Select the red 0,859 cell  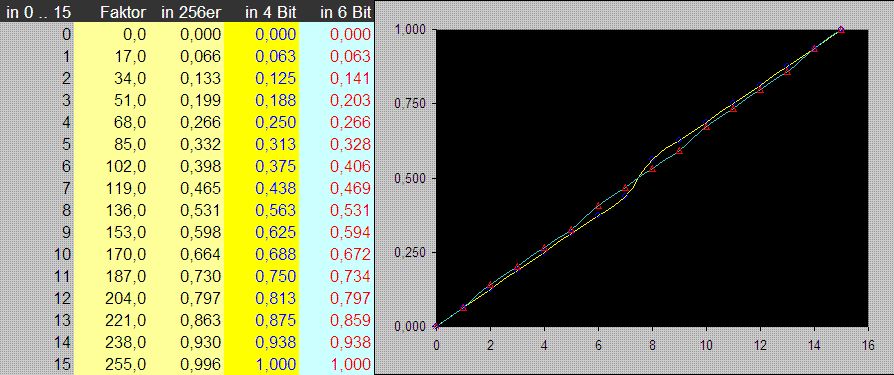pos(351,321)
